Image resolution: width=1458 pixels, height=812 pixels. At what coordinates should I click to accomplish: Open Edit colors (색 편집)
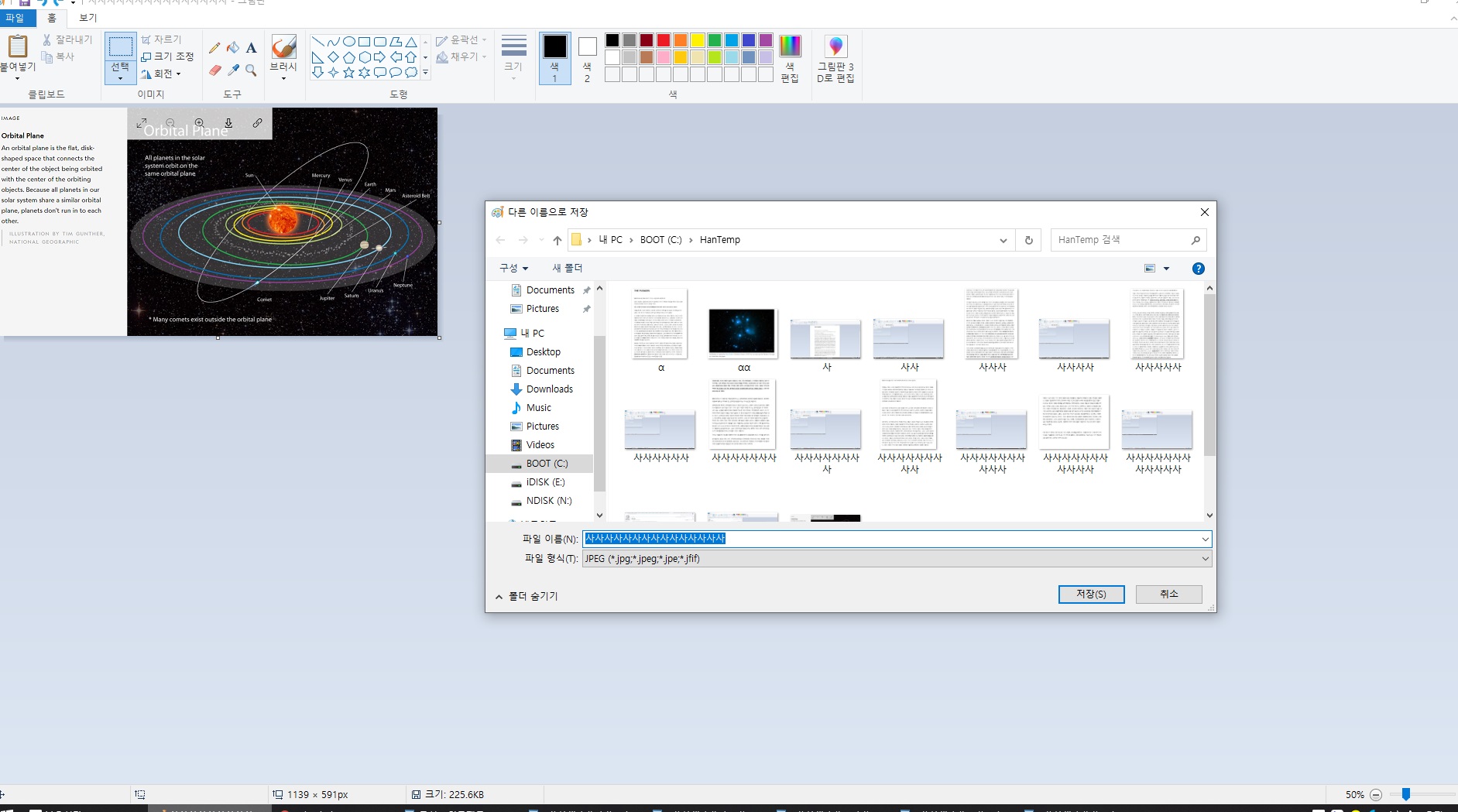[790, 59]
